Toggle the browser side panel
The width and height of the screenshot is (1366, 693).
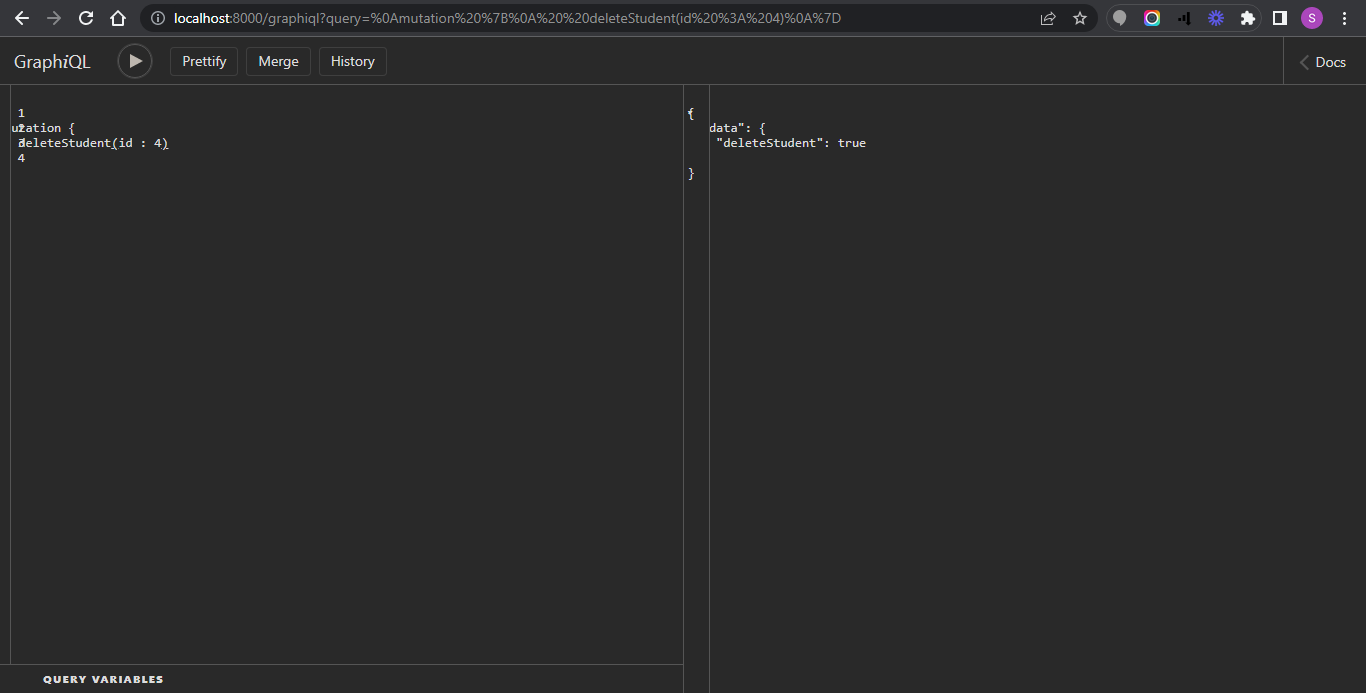(x=1279, y=18)
